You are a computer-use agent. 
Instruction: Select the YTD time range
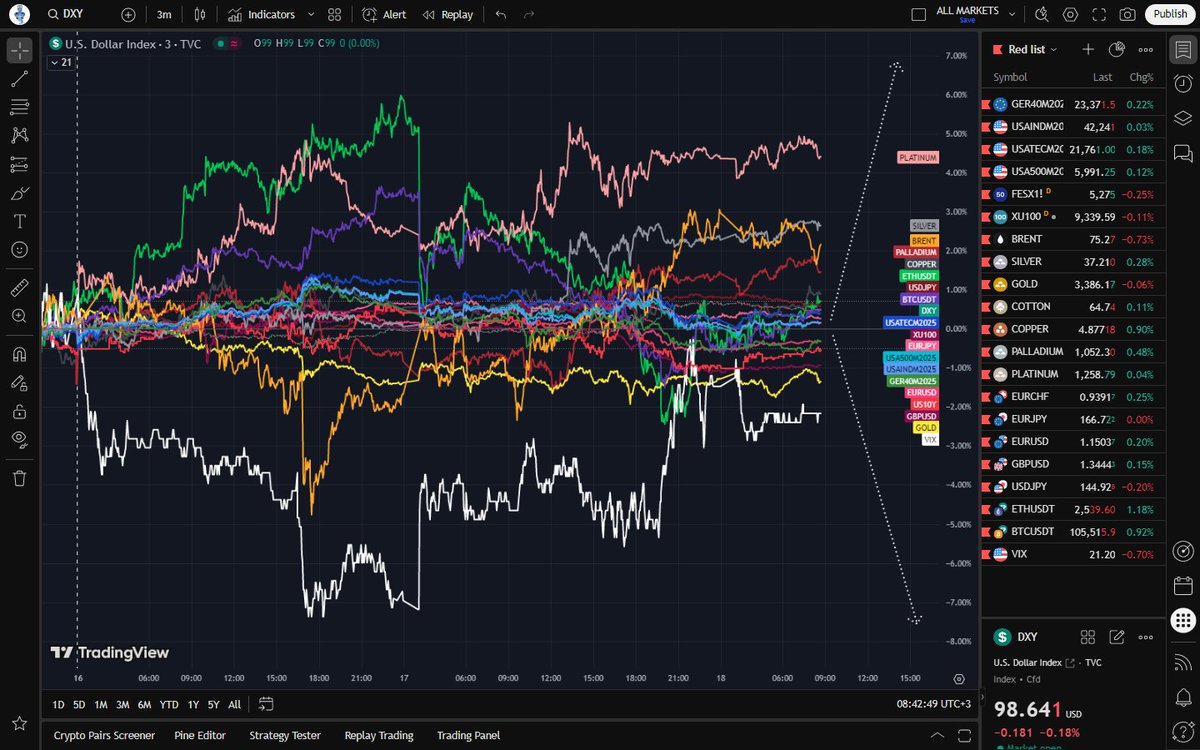click(168, 704)
